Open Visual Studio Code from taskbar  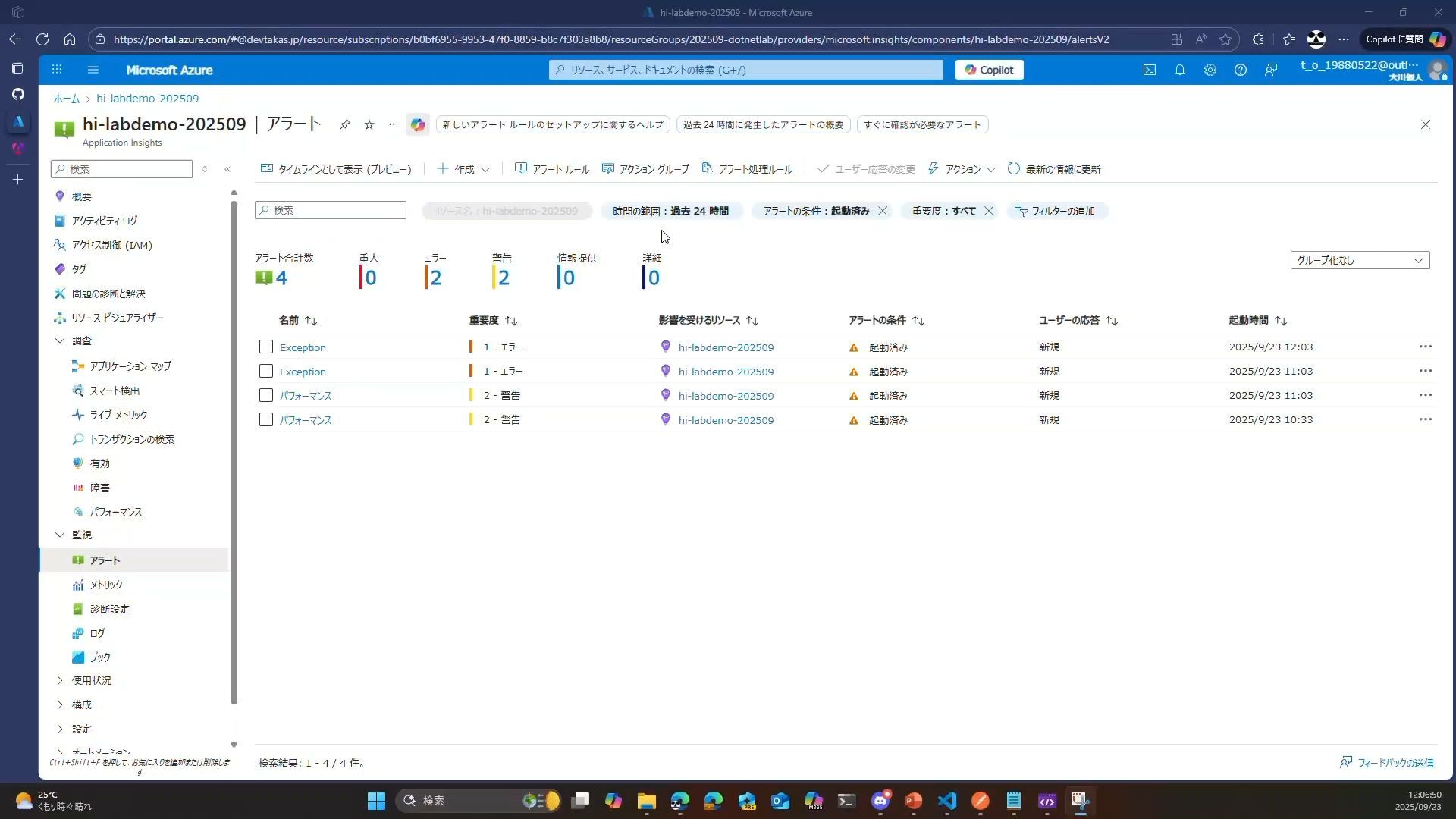point(947,801)
